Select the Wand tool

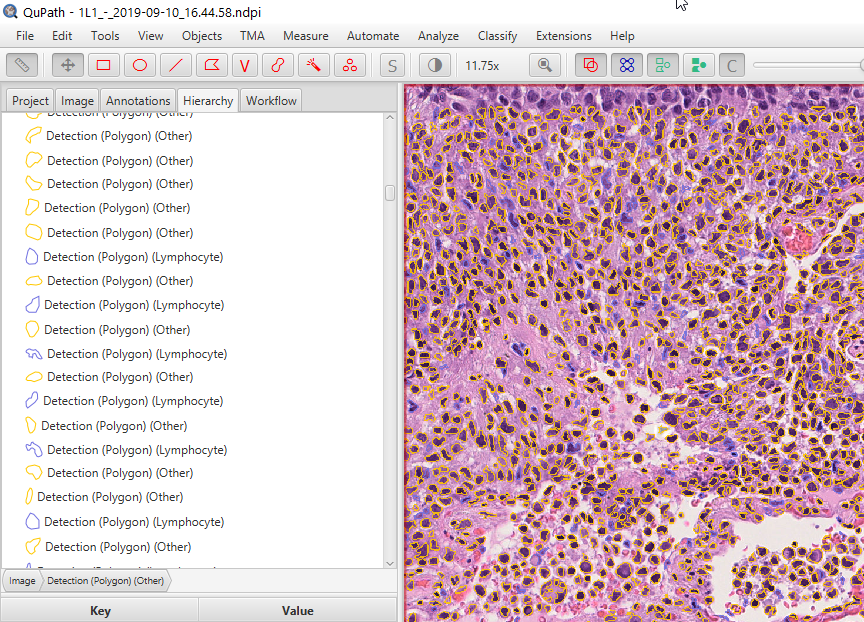pos(312,65)
